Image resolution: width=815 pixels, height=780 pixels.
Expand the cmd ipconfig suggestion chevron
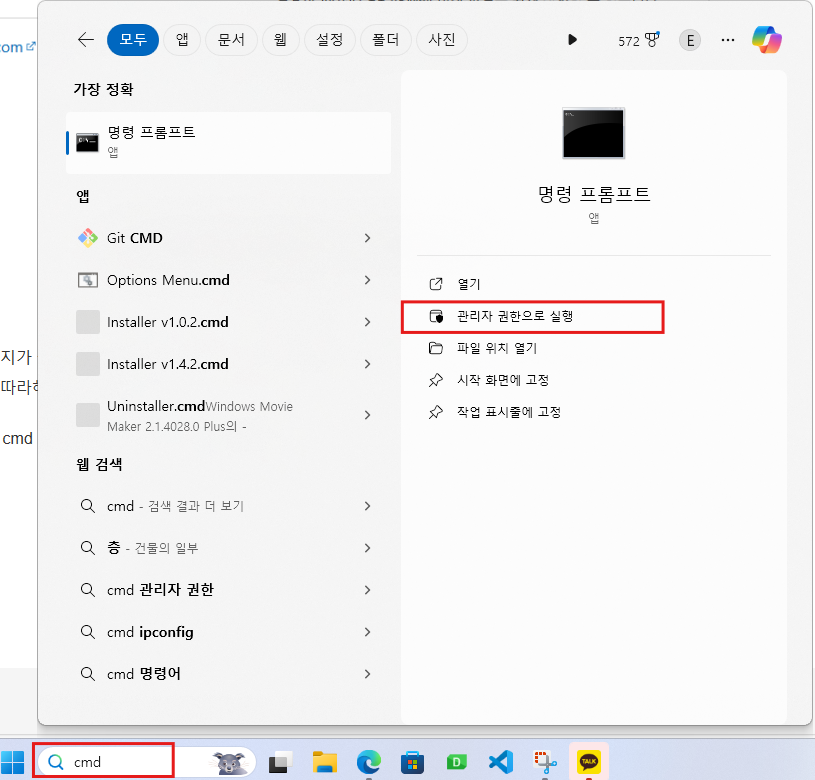coord(367,631)
